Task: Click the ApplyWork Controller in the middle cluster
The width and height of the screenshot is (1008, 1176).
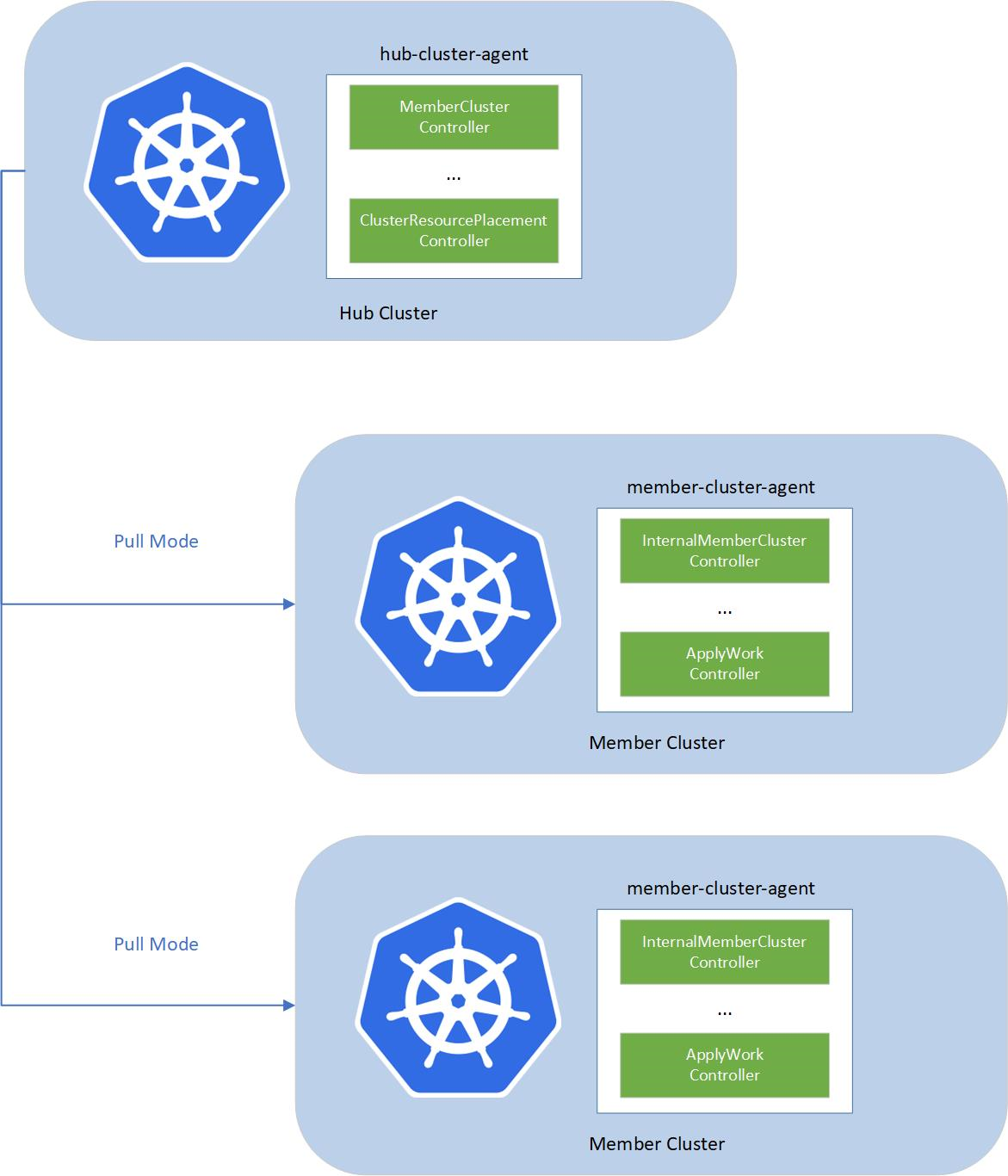Action: coord(724,664)
